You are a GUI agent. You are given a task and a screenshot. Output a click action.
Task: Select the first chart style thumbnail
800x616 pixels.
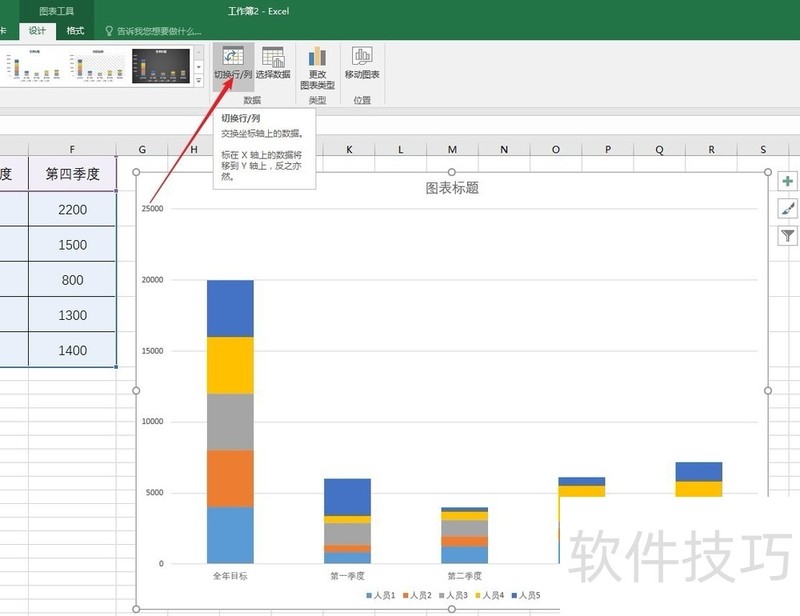point(35,65)
